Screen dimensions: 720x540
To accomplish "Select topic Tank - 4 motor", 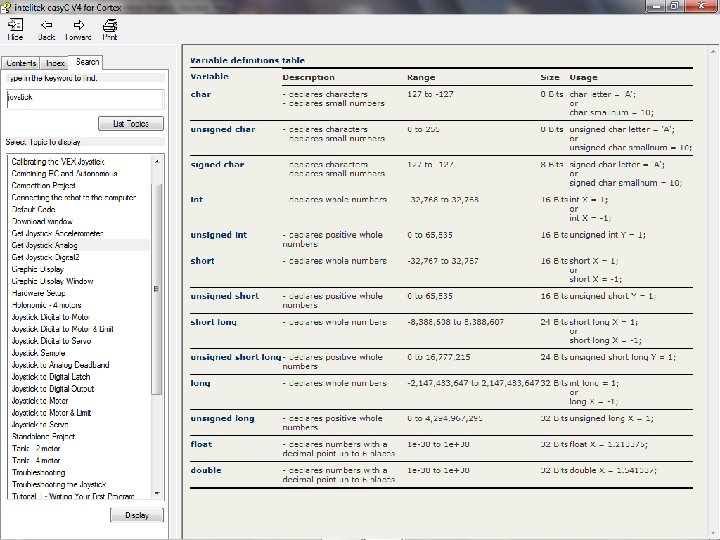I will pos(36,460).
